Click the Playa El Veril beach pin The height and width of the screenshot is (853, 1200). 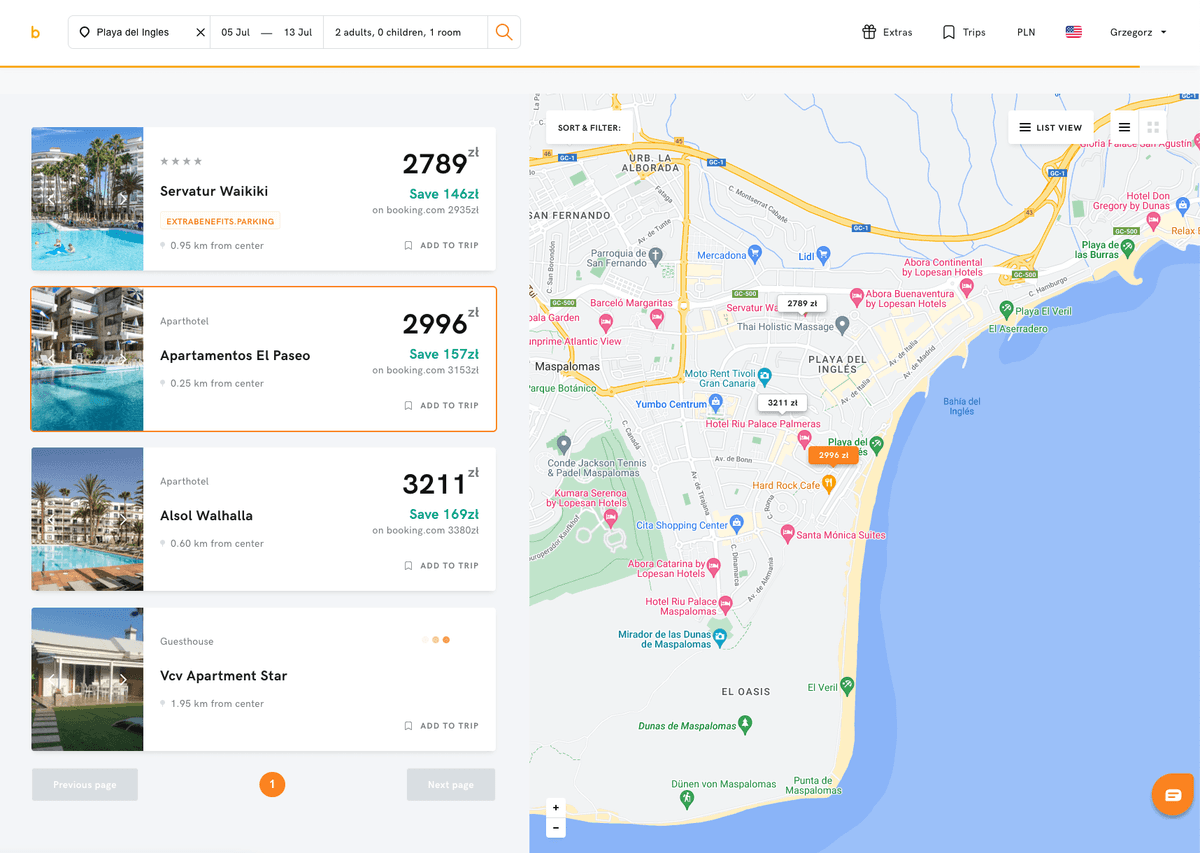point(1006,309)
